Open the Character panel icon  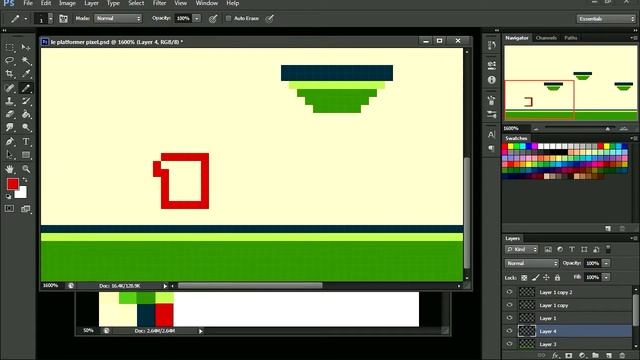tap(491, 135)
